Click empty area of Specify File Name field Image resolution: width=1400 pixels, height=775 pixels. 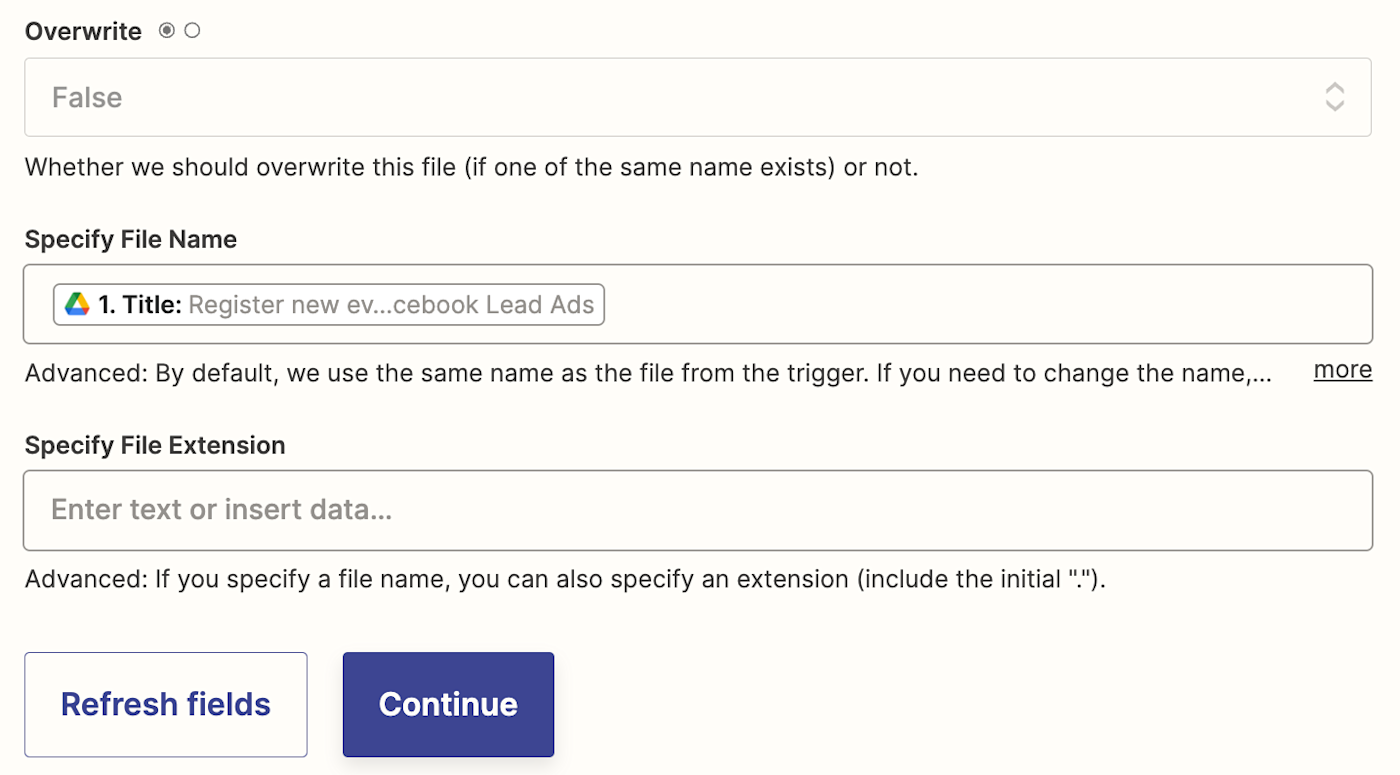tap(980, 304)
